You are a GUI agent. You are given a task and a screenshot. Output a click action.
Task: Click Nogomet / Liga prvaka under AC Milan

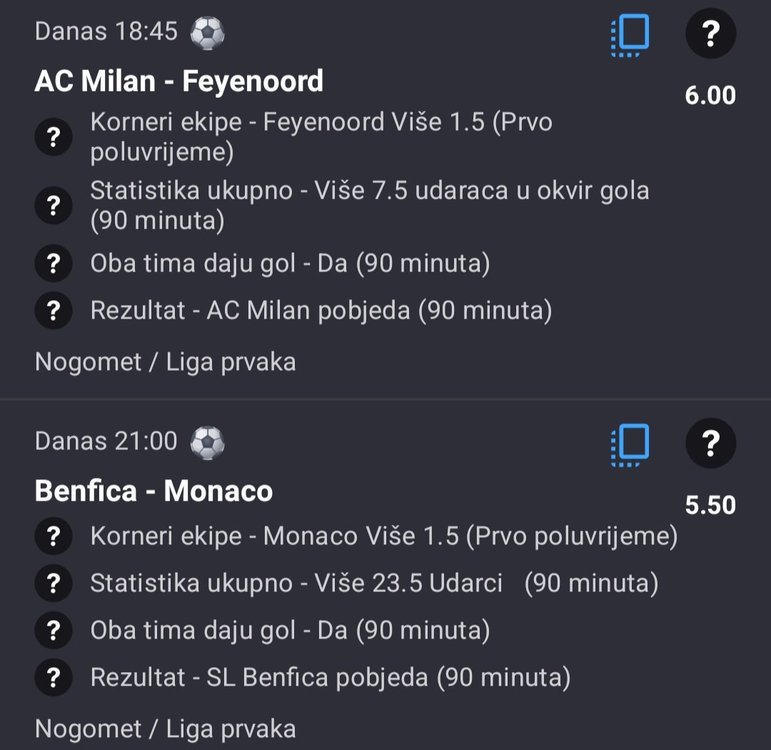(x=165, y=361)
